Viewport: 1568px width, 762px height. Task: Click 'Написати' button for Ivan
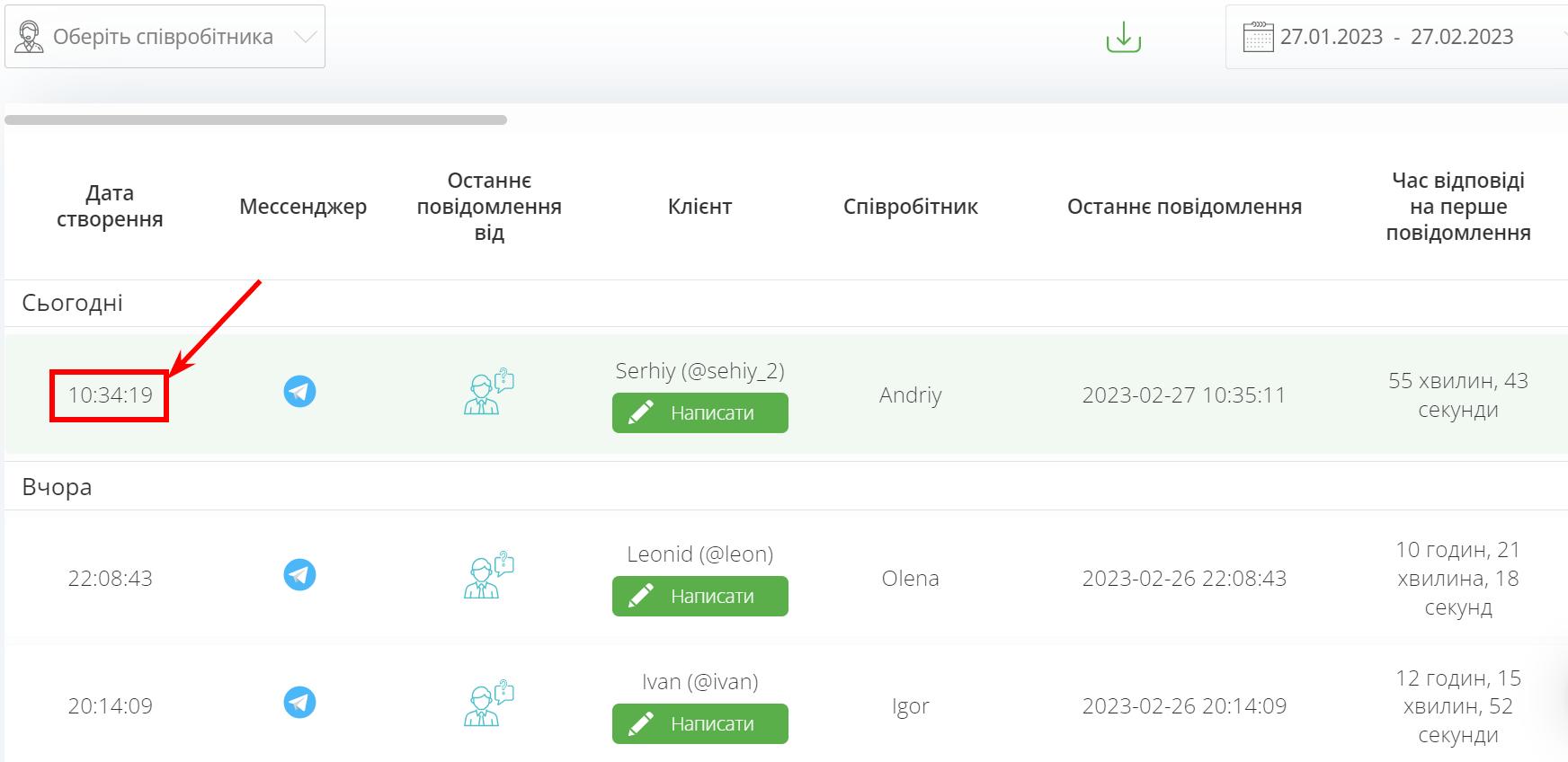699,724
